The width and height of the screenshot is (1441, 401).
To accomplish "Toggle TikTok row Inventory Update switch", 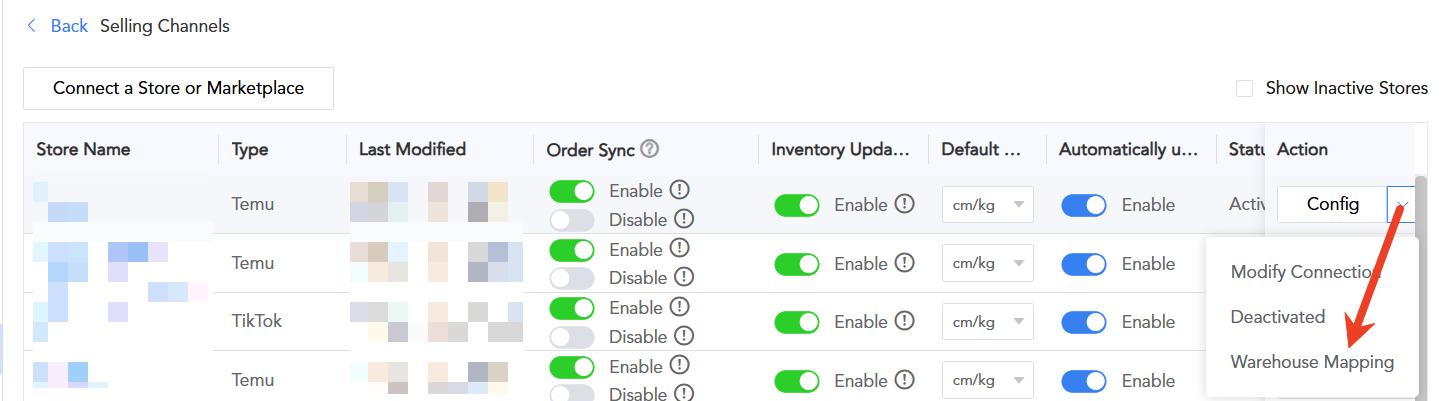I will (x=797, y=322).
